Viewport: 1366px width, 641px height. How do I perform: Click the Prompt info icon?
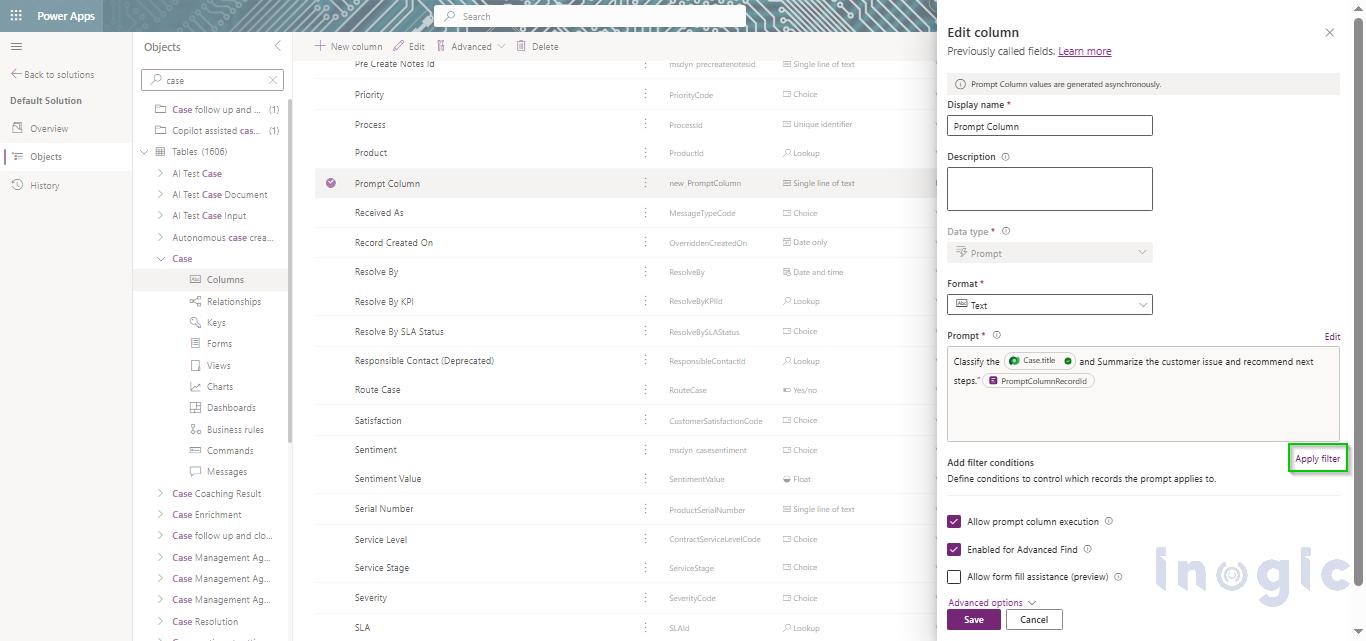point(996,335)
